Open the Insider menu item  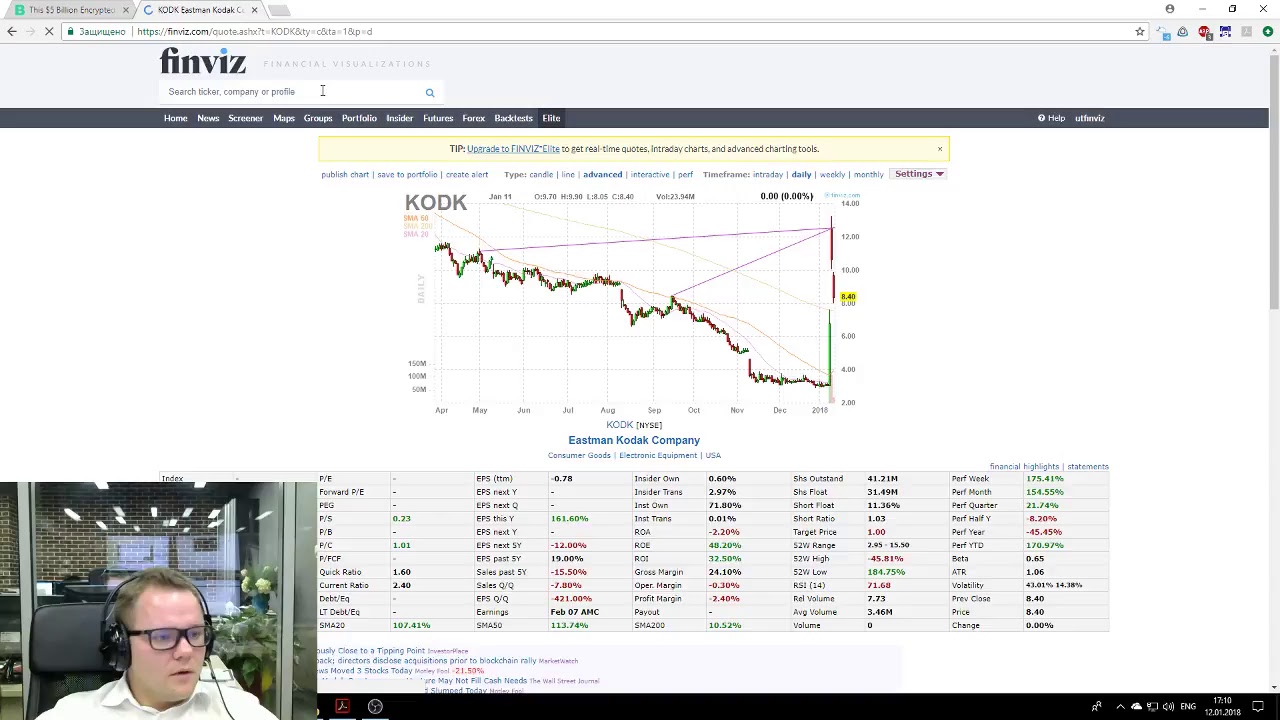[x=399, y=118]
